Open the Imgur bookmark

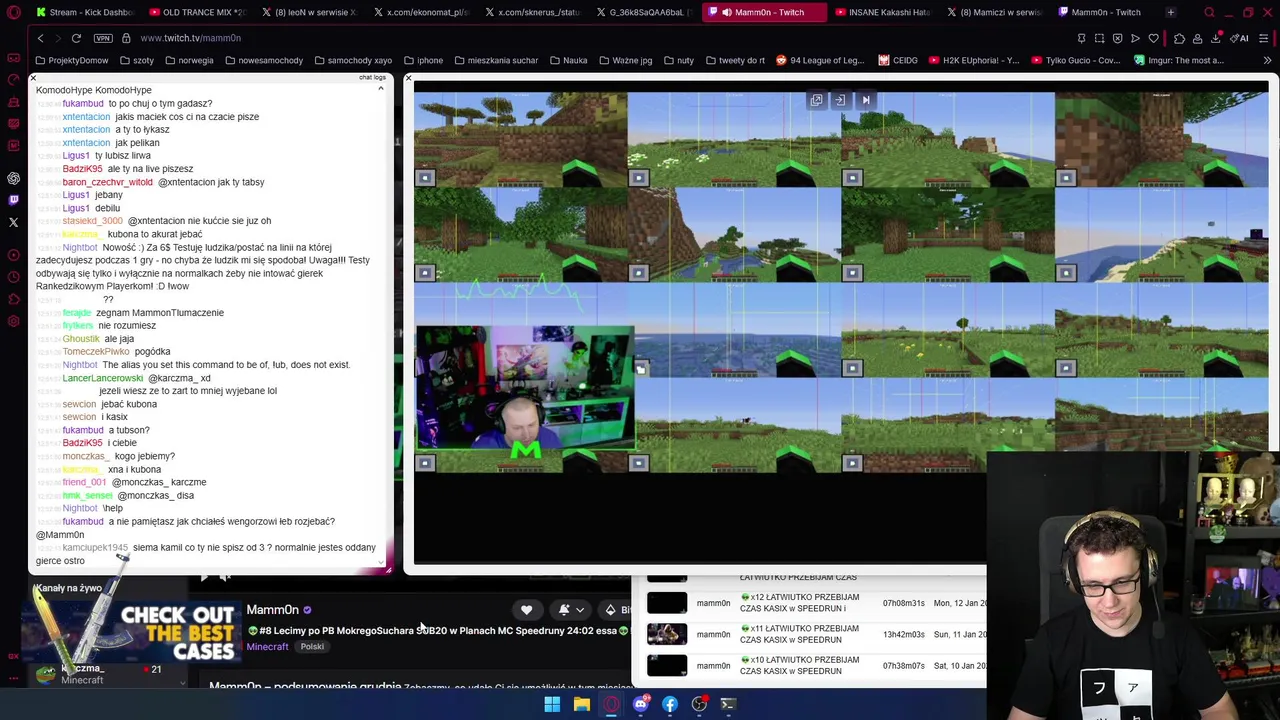coord(1178,60)
